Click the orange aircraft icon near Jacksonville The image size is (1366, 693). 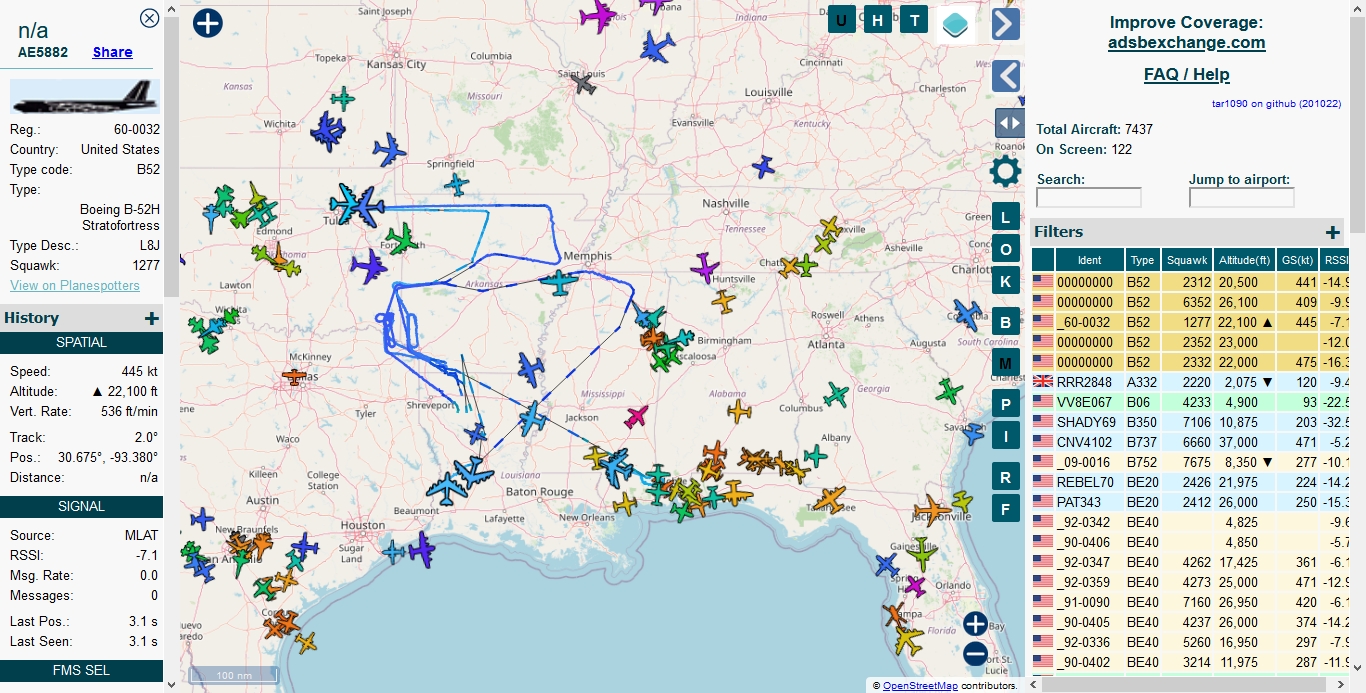point(933,509)
